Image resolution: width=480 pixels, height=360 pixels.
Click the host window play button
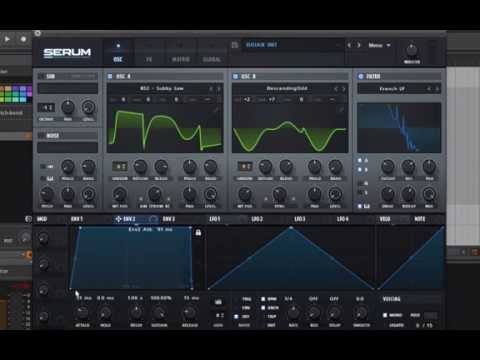tap(7, 39)
